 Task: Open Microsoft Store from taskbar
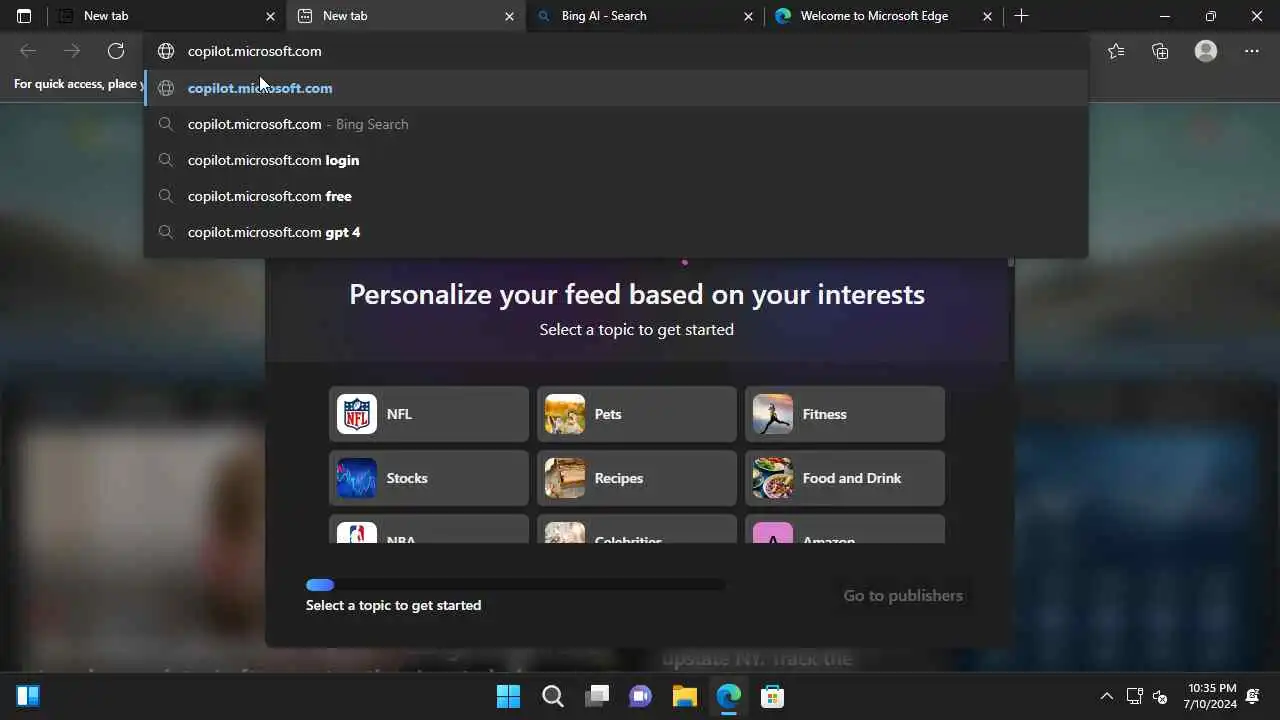point(772,696)
